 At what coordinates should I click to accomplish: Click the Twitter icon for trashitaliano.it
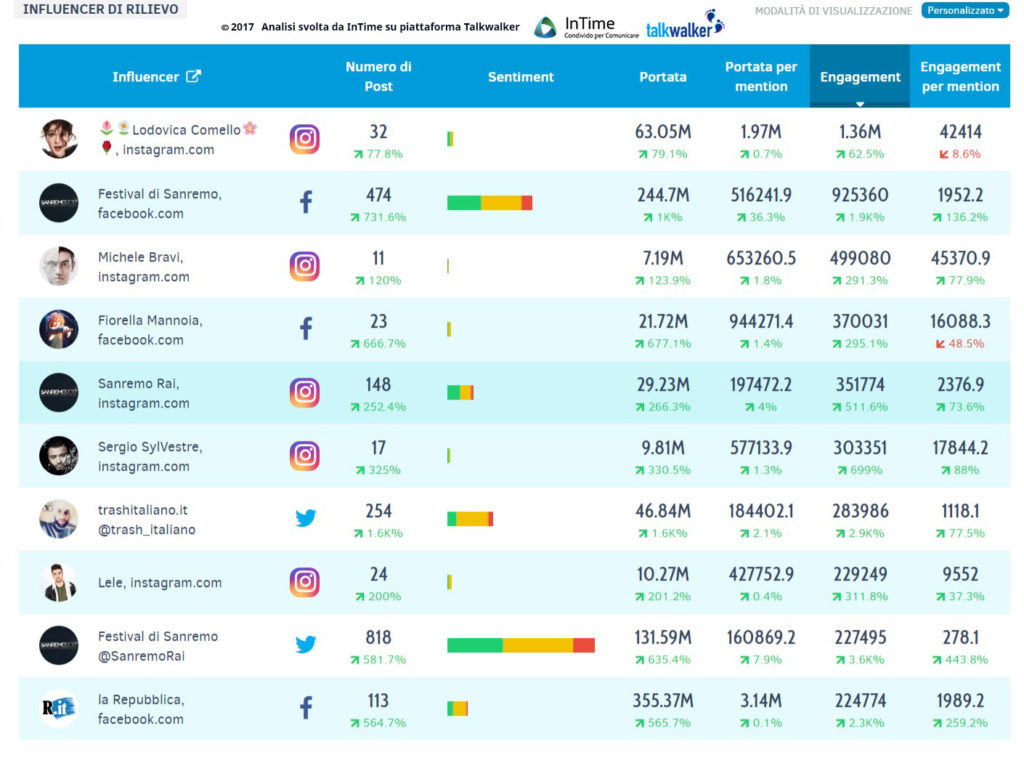point(306,518)
